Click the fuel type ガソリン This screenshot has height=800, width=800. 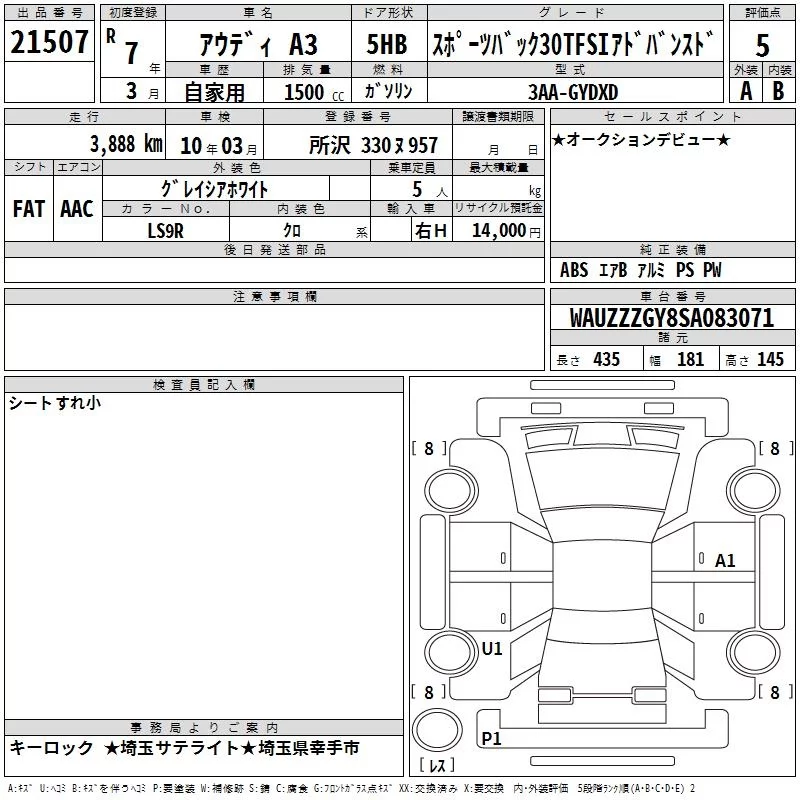pyautogui.click(x=388, y=91)
